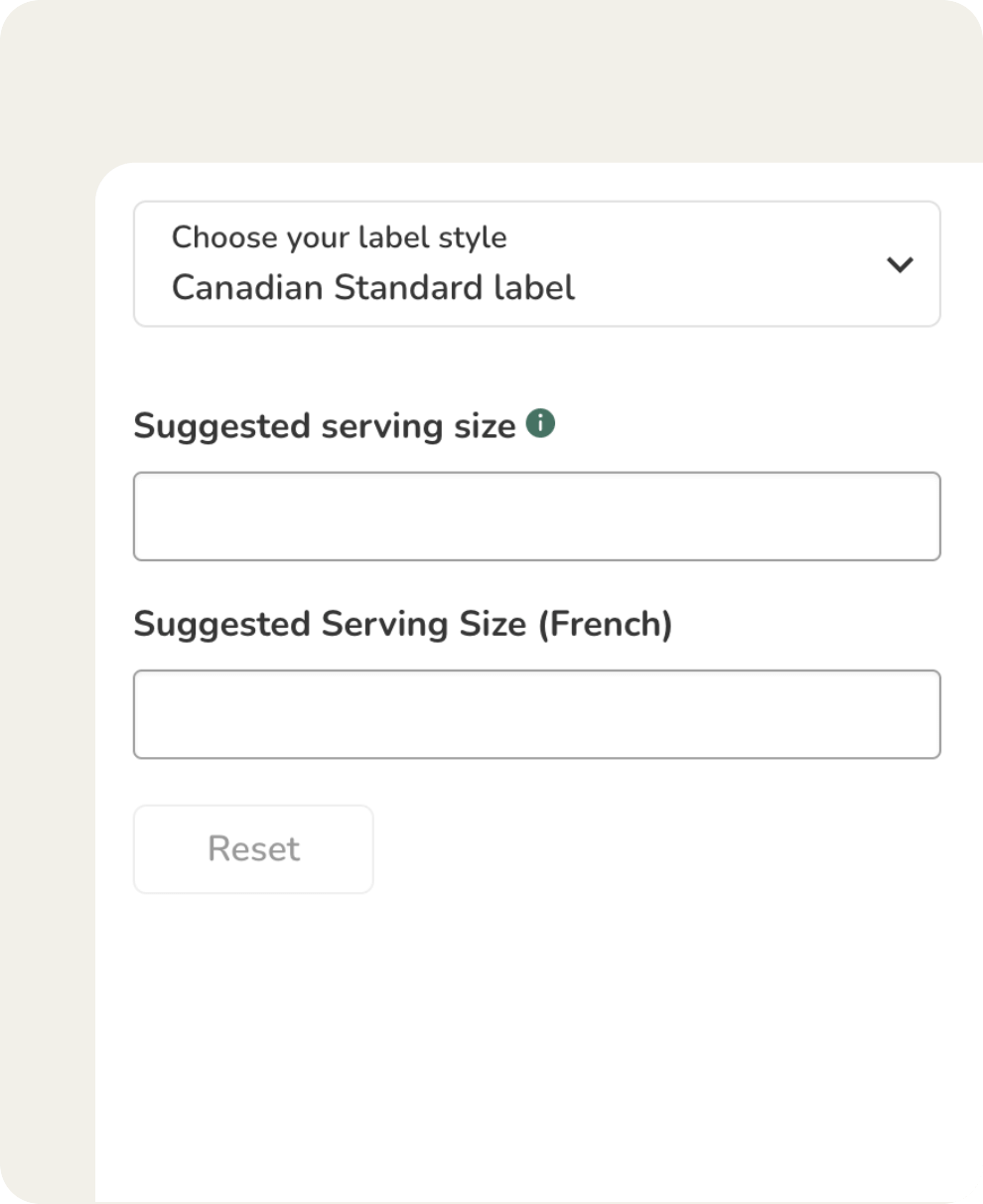Place cursor at the start of the French serving box
Viewport: 983px width, 1204px height.
[149, 714]
